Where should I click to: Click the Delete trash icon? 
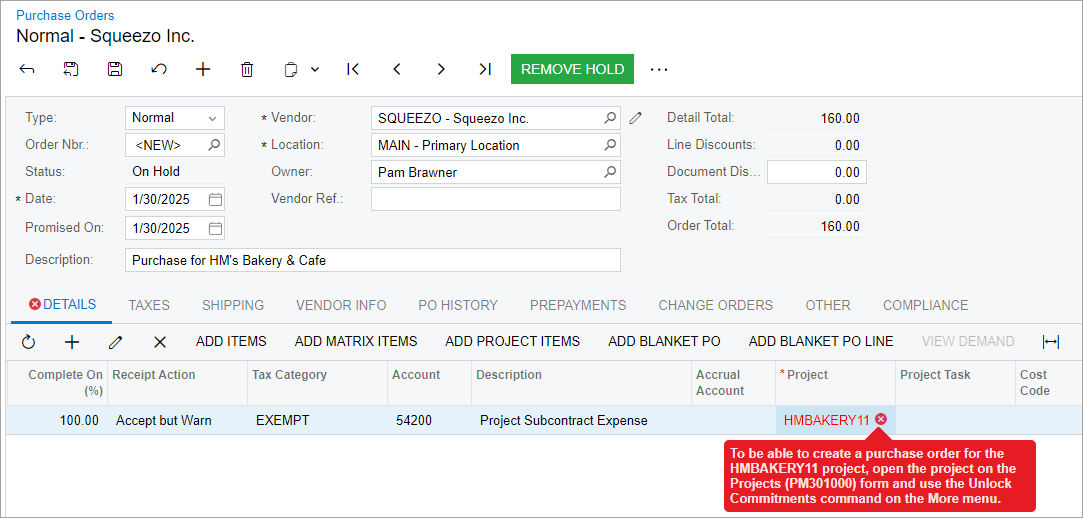(247, 69)
